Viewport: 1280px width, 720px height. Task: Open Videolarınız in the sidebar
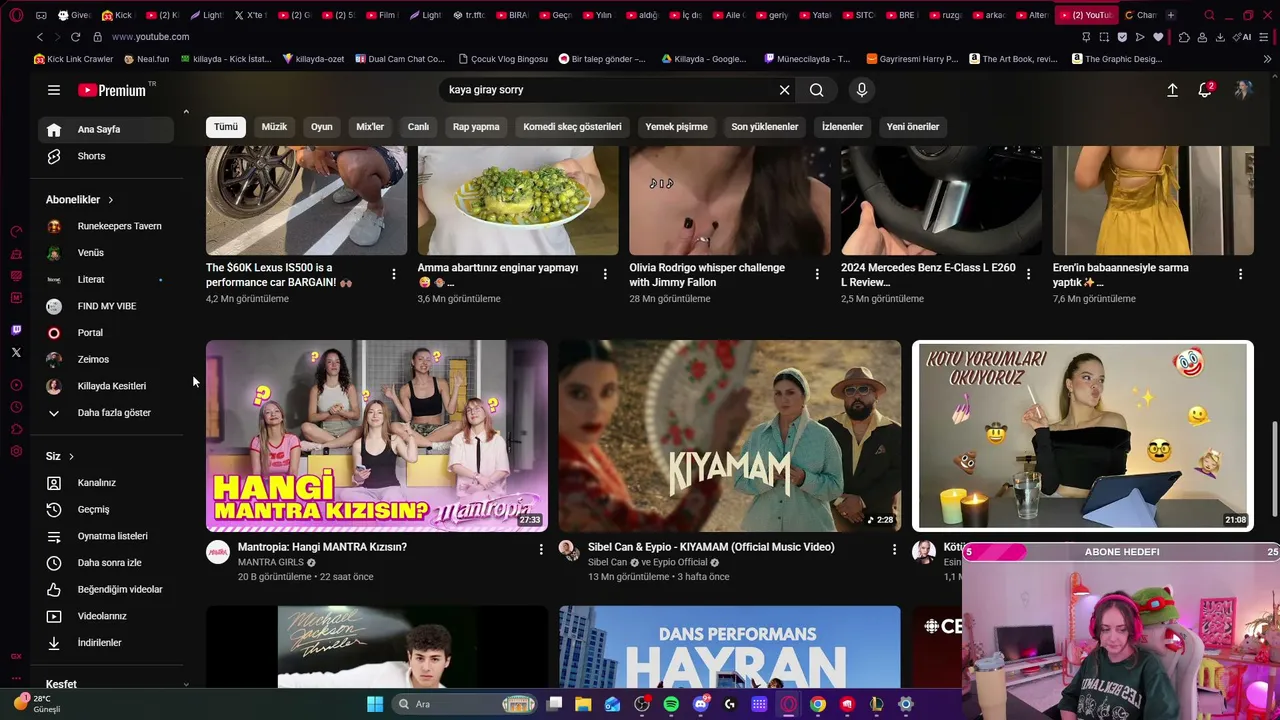(x=106, y=616)
